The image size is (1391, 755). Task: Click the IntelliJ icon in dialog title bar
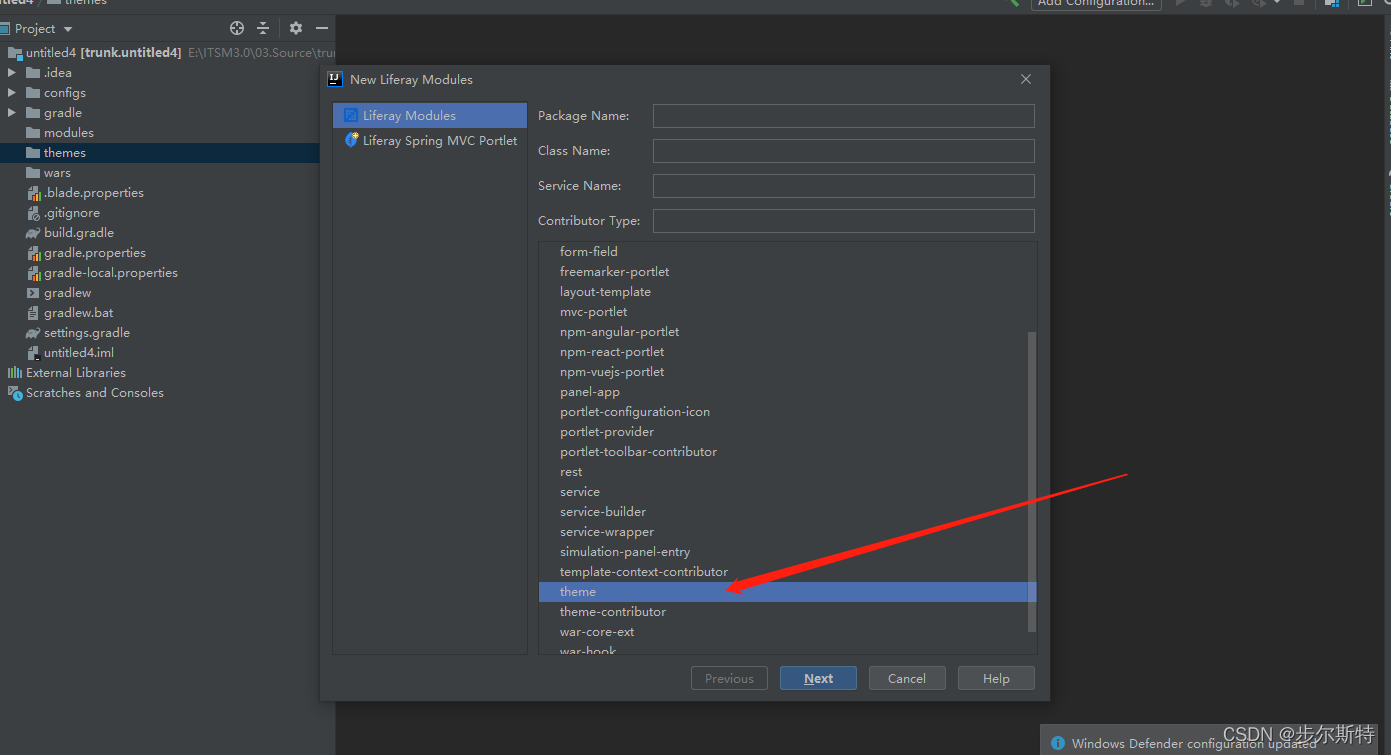point(334,79)
